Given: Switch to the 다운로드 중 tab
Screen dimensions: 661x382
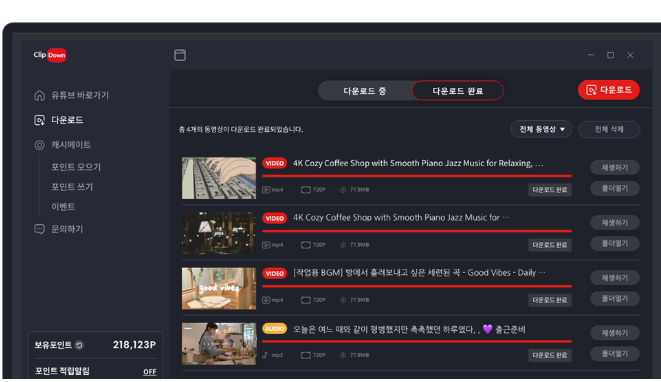Looking at the screenshot, I should pos(365,91).
